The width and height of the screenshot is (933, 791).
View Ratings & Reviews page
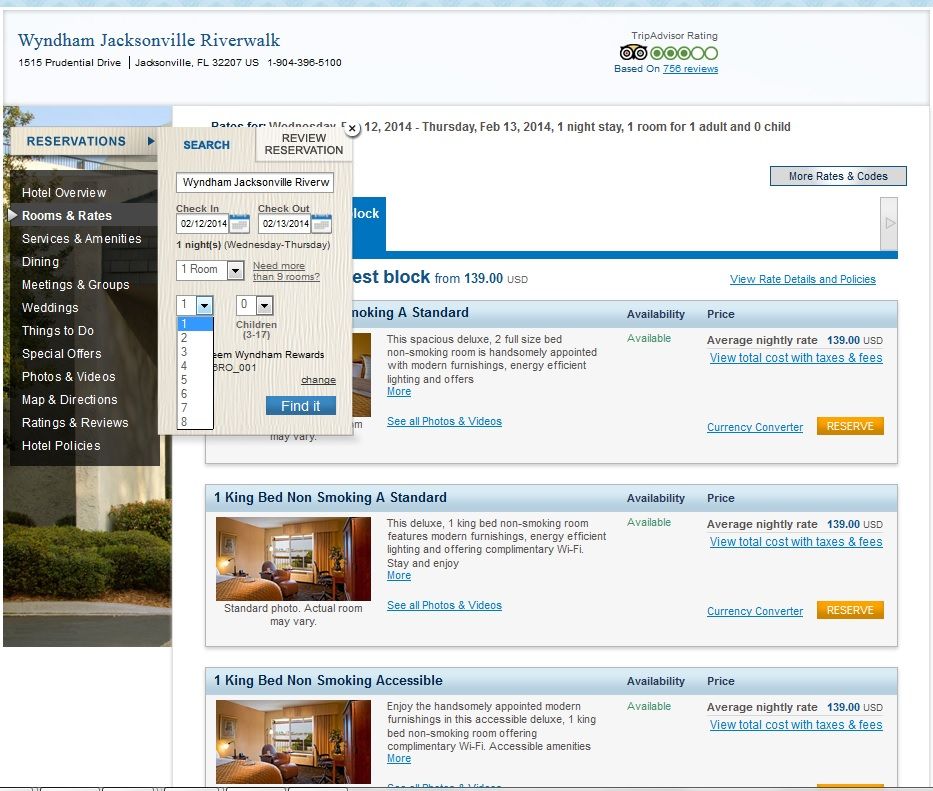pos(75,423)
